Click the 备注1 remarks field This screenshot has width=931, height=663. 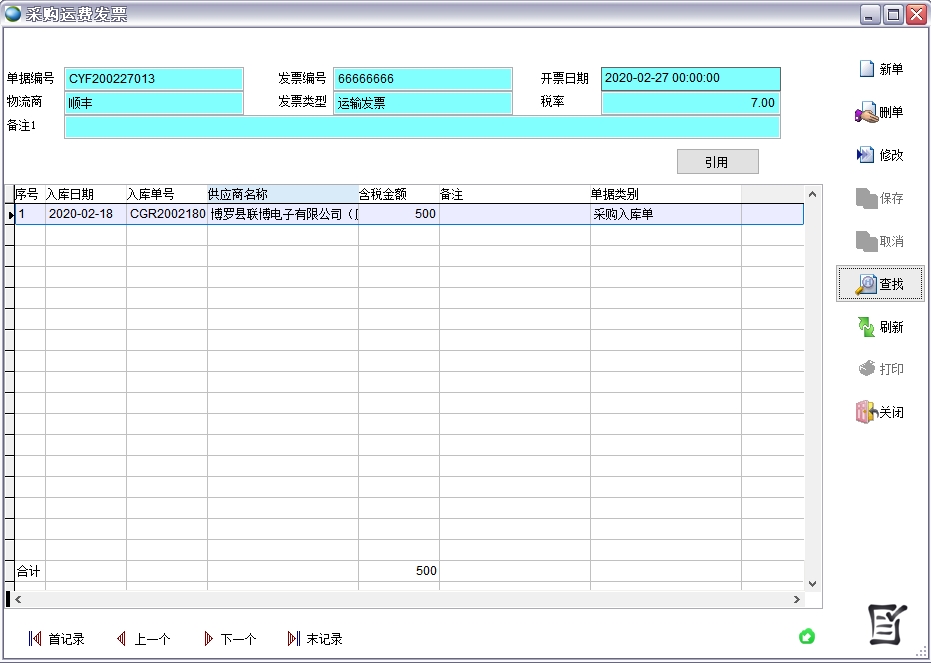tap(421, 127)
